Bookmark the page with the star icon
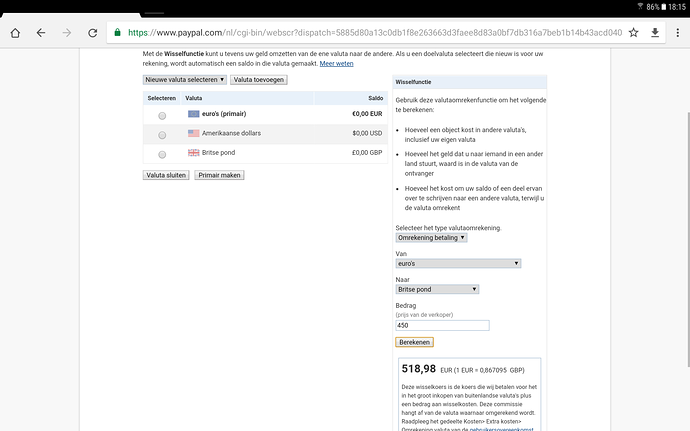This screenshot has width=690, height=431. pos(633,32)
